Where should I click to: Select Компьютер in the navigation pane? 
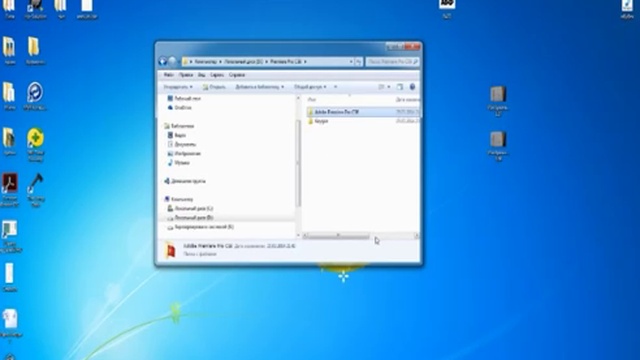coord(178,199)
